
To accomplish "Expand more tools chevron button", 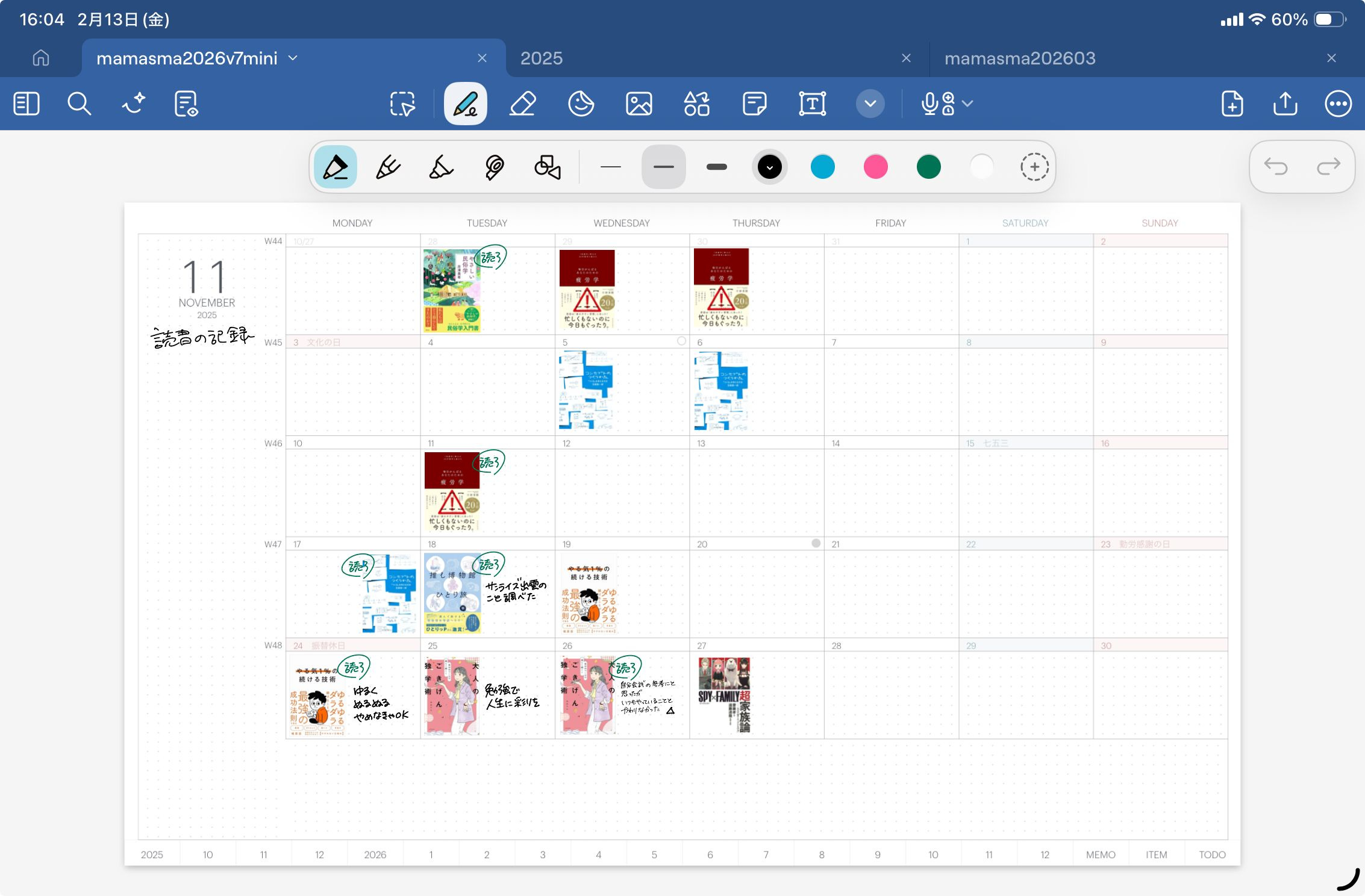I will point(870,104).
